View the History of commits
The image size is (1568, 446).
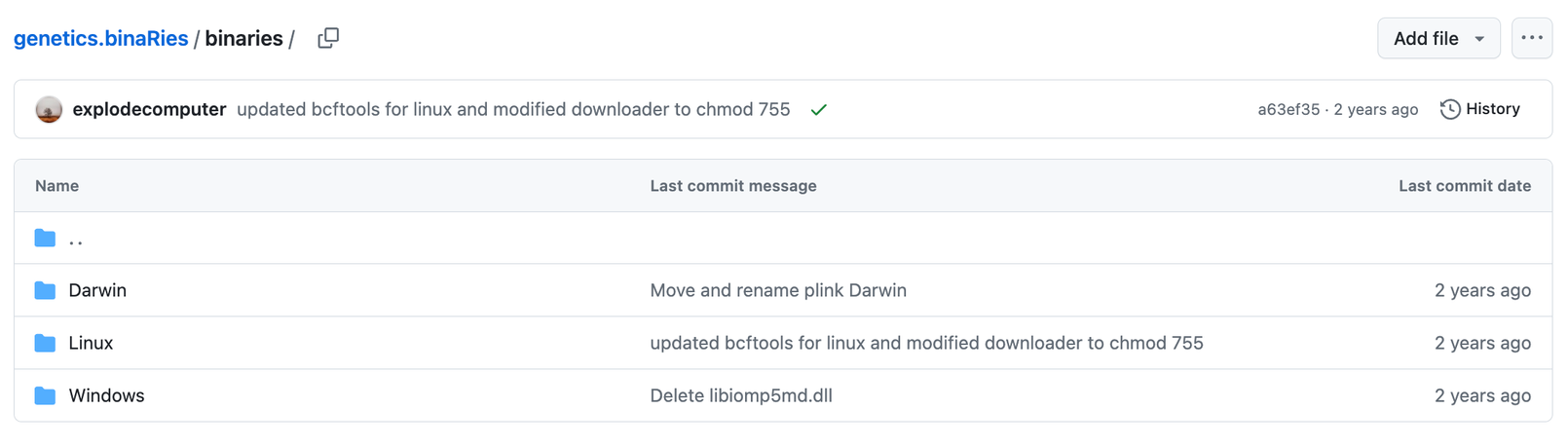(1480, 109)
